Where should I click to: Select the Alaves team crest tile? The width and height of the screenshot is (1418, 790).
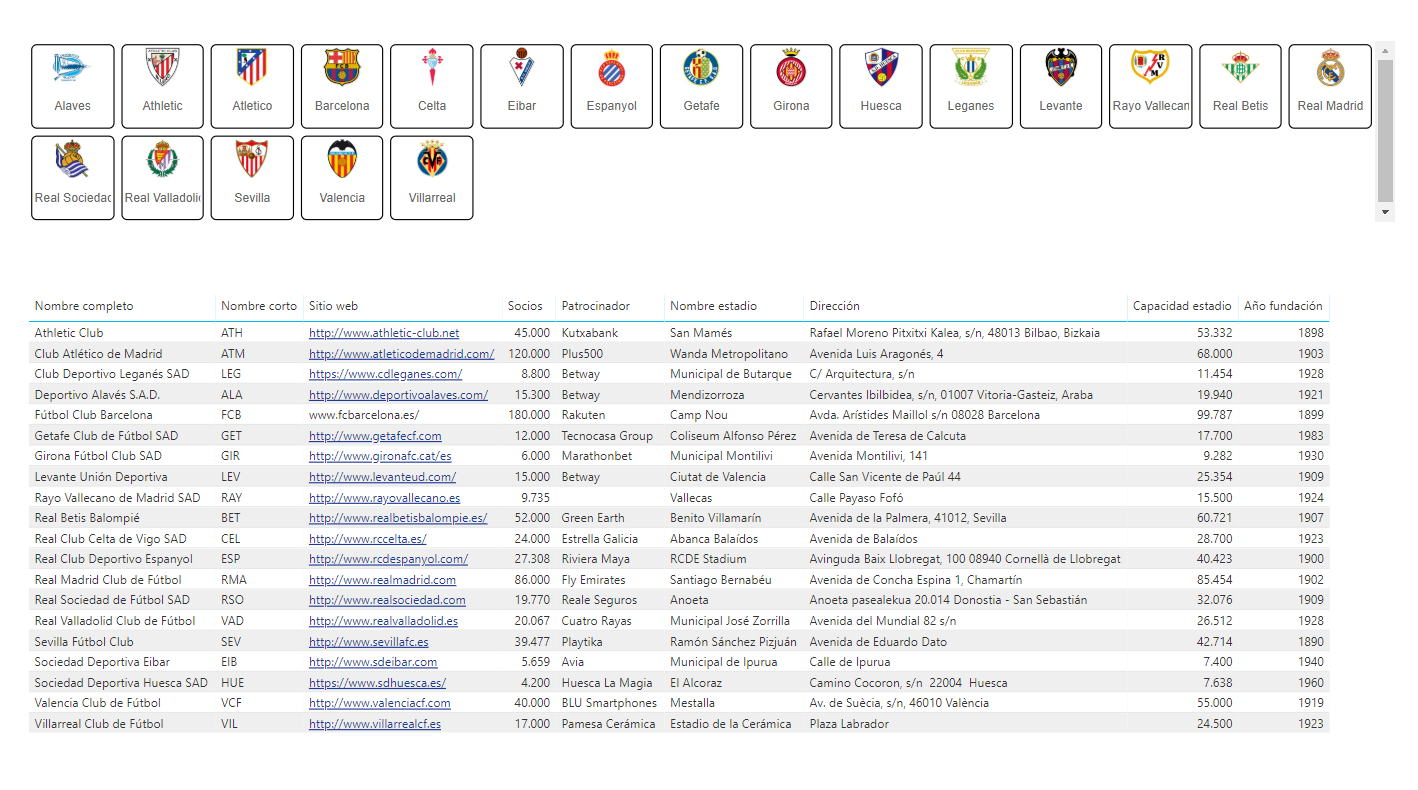pyautogui.click(x=72, y=86)
